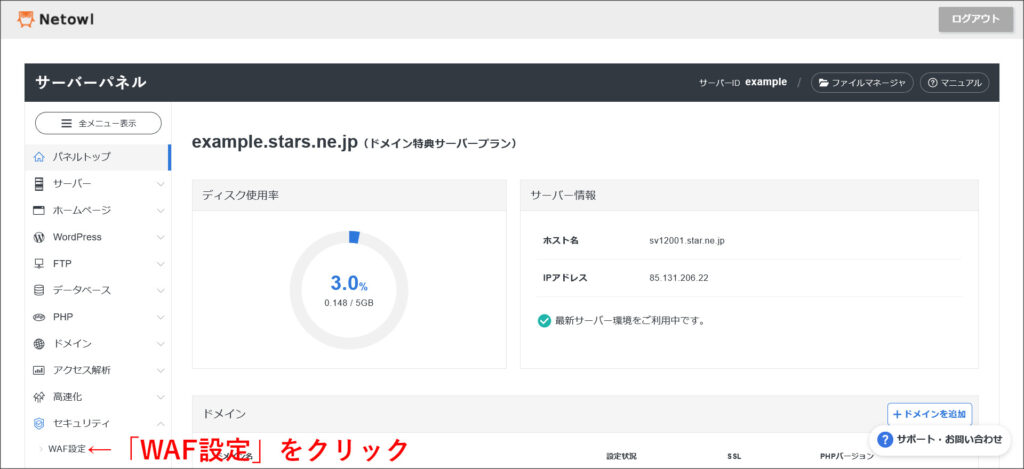1024x469 pixels.
Task: Click the 設定状況 column header
Action: point(621,456)
